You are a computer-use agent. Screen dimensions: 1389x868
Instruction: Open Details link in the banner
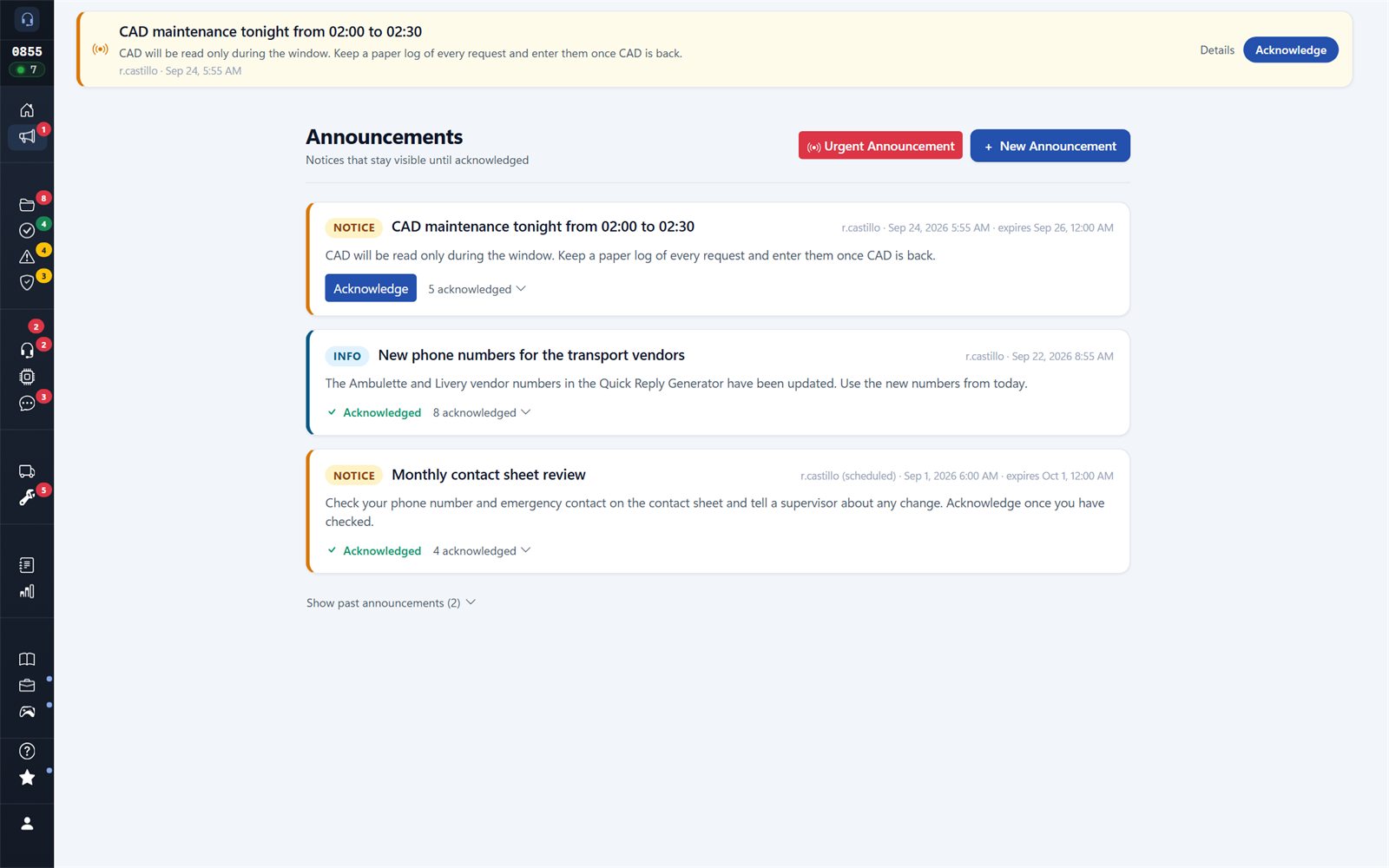click(x=1217, y=50)
